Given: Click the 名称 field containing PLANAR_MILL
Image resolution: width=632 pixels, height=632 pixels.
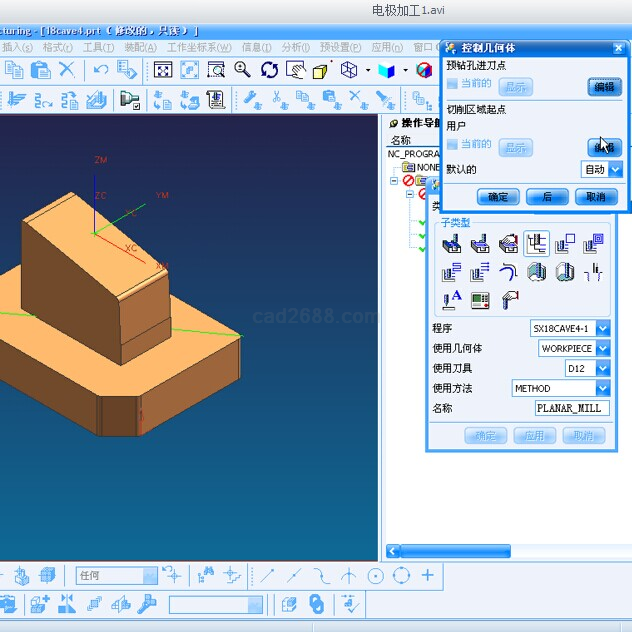Looking at the screenshot, I should pyautogui.click(x=572, y=408).
